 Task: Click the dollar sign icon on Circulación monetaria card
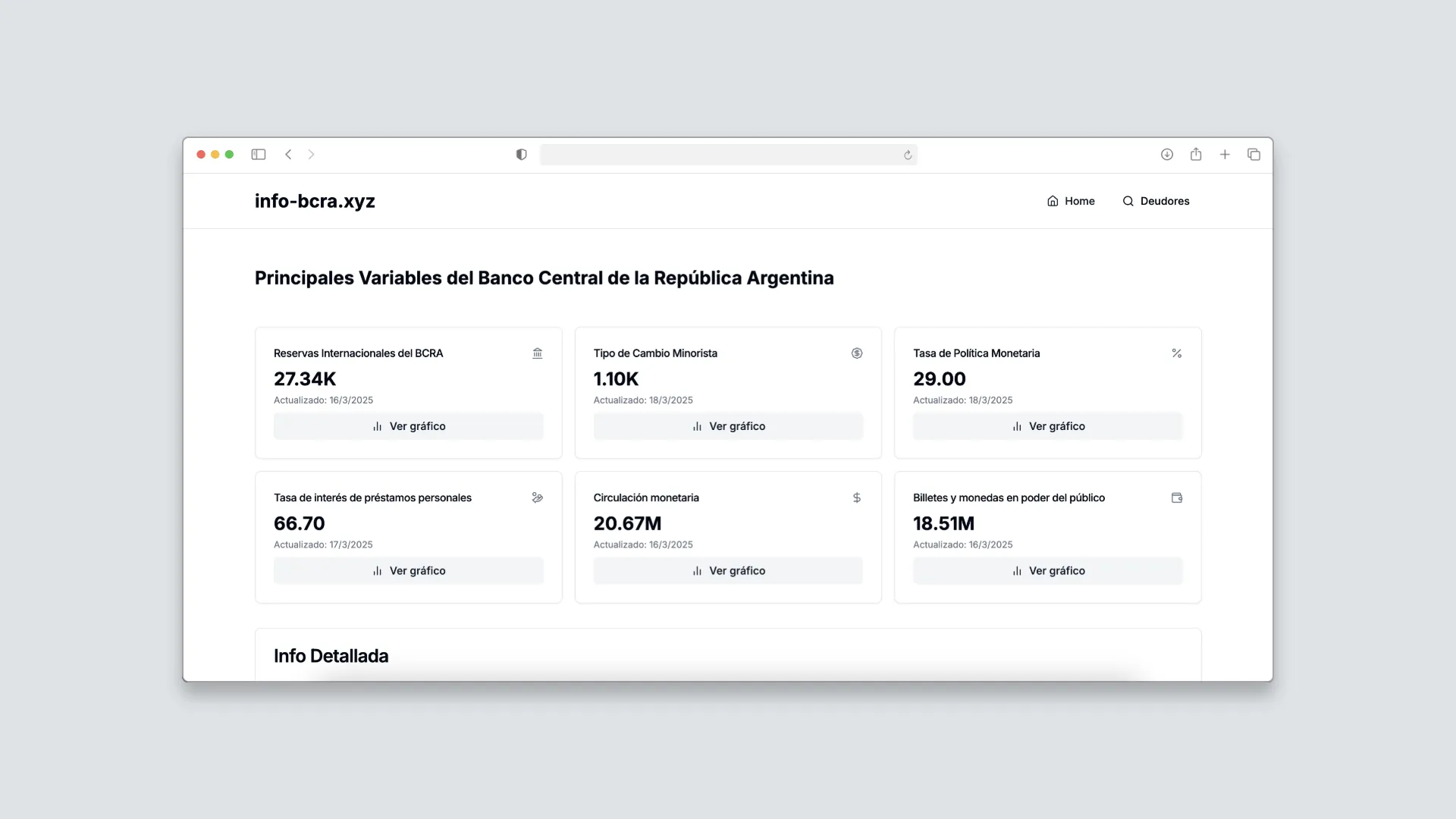coord(857,497)
